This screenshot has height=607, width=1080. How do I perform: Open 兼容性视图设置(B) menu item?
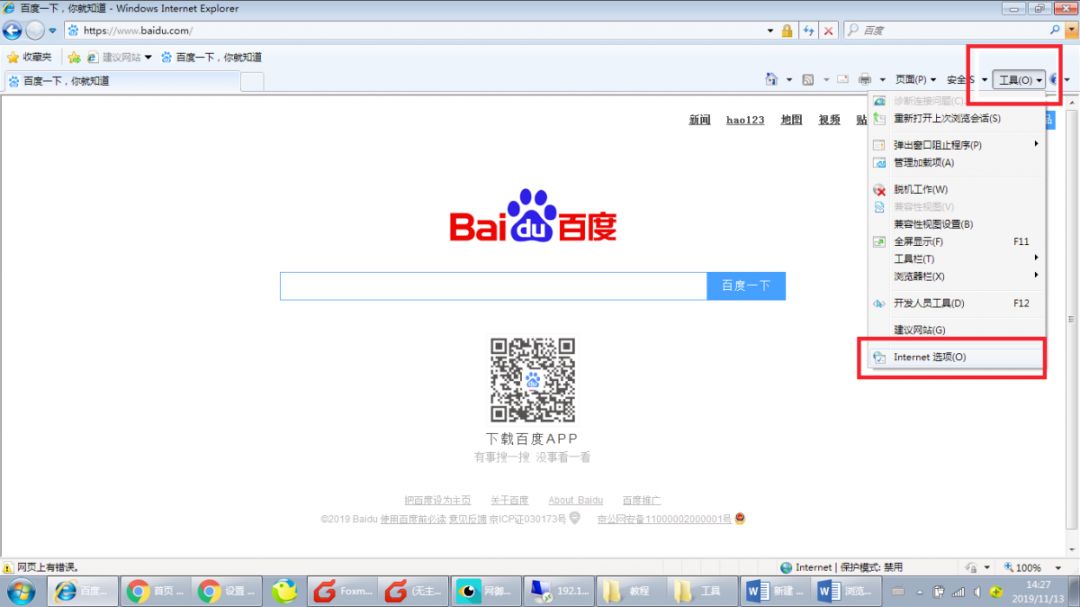tap(957, 224)
